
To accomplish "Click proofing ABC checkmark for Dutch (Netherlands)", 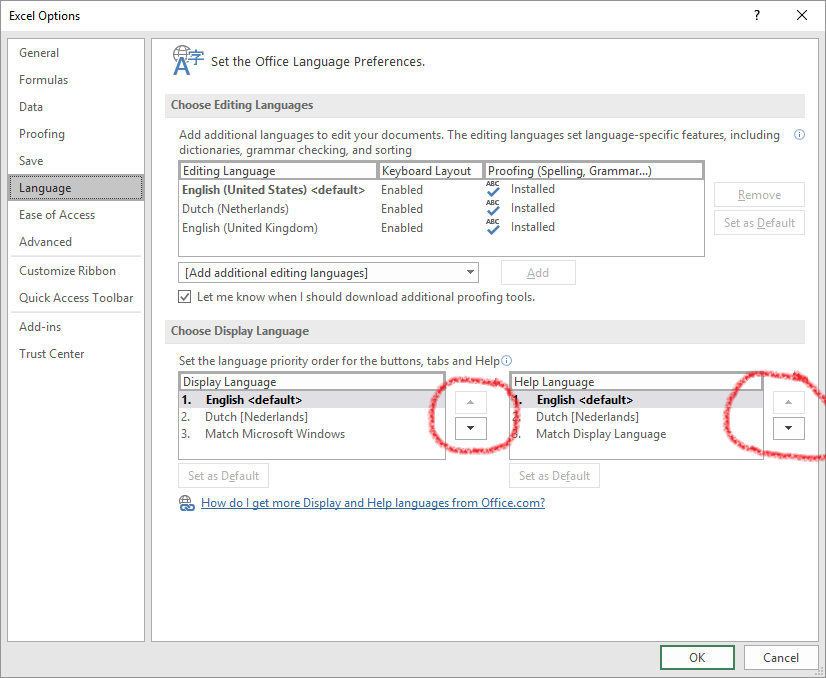I will click(493, 208).
